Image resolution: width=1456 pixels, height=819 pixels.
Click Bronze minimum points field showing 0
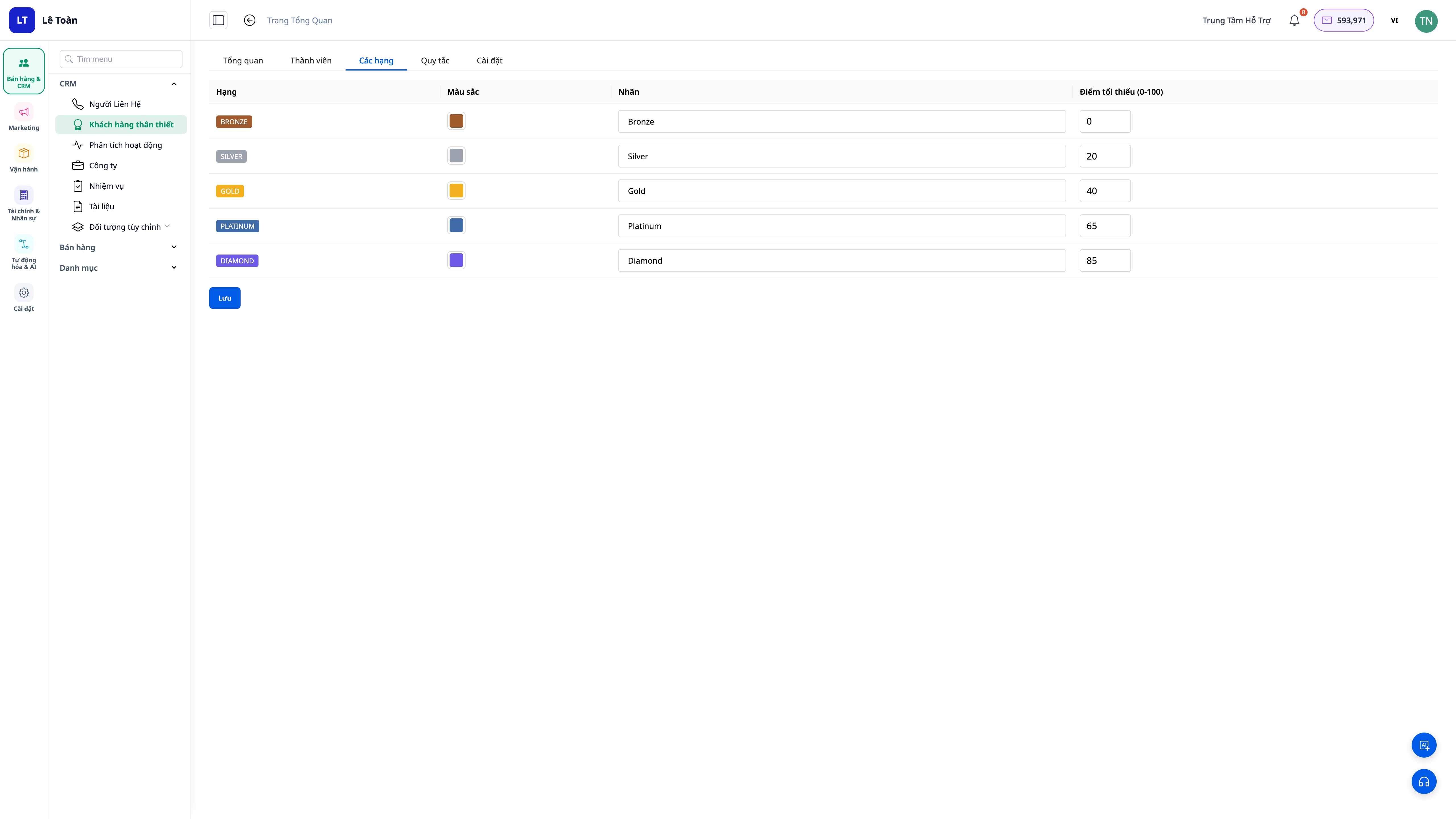click(1105, 121)
